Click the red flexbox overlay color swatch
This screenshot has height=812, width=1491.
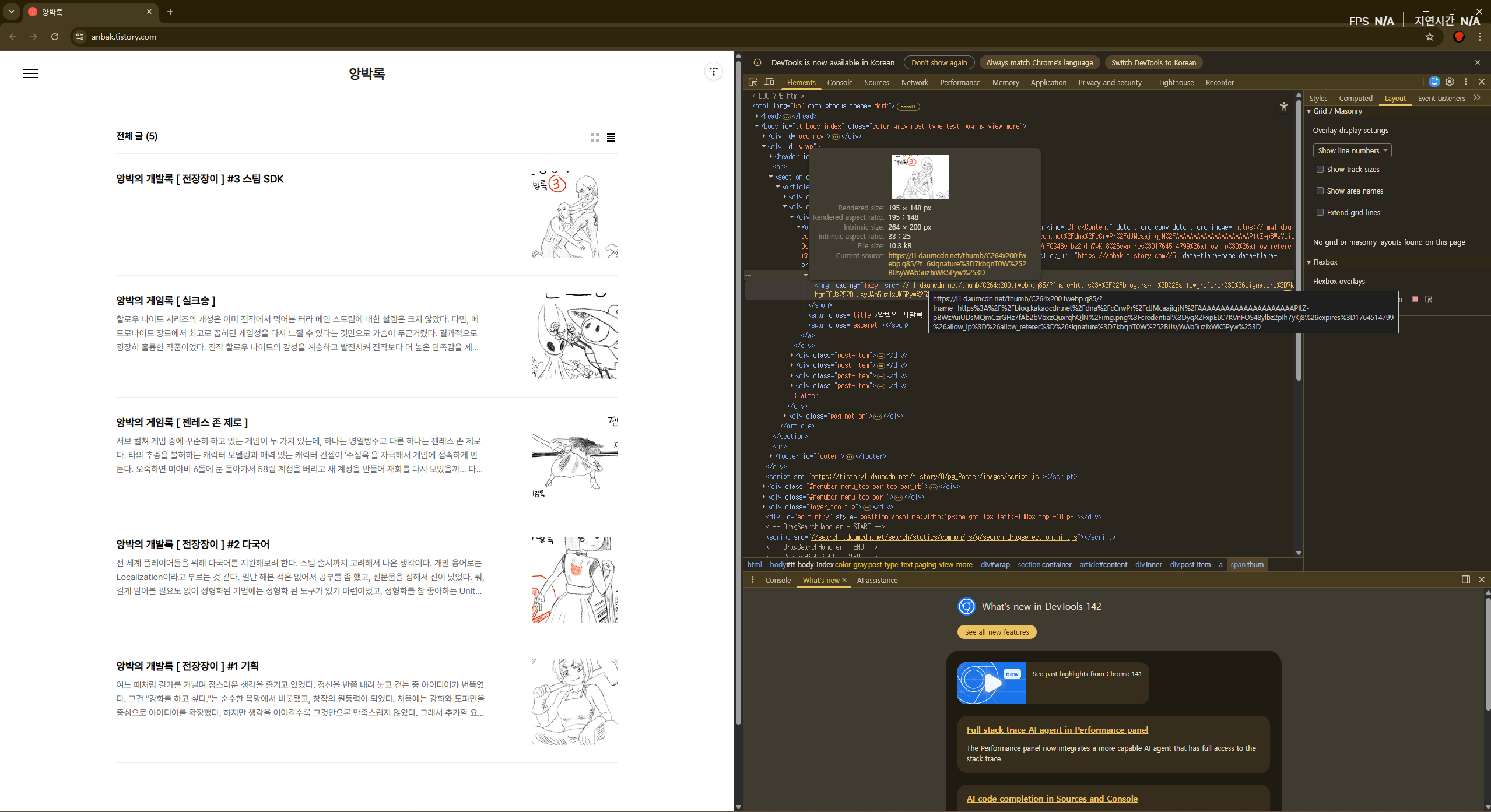[x=1415, y=299]
